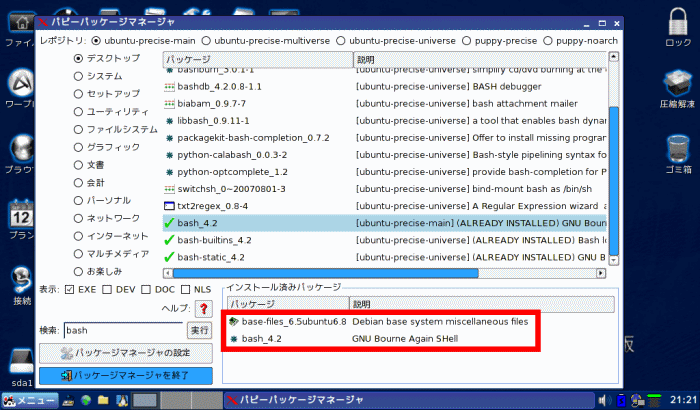Click the red question mark help icon
700x410 pixels.
tap(204, 308)
